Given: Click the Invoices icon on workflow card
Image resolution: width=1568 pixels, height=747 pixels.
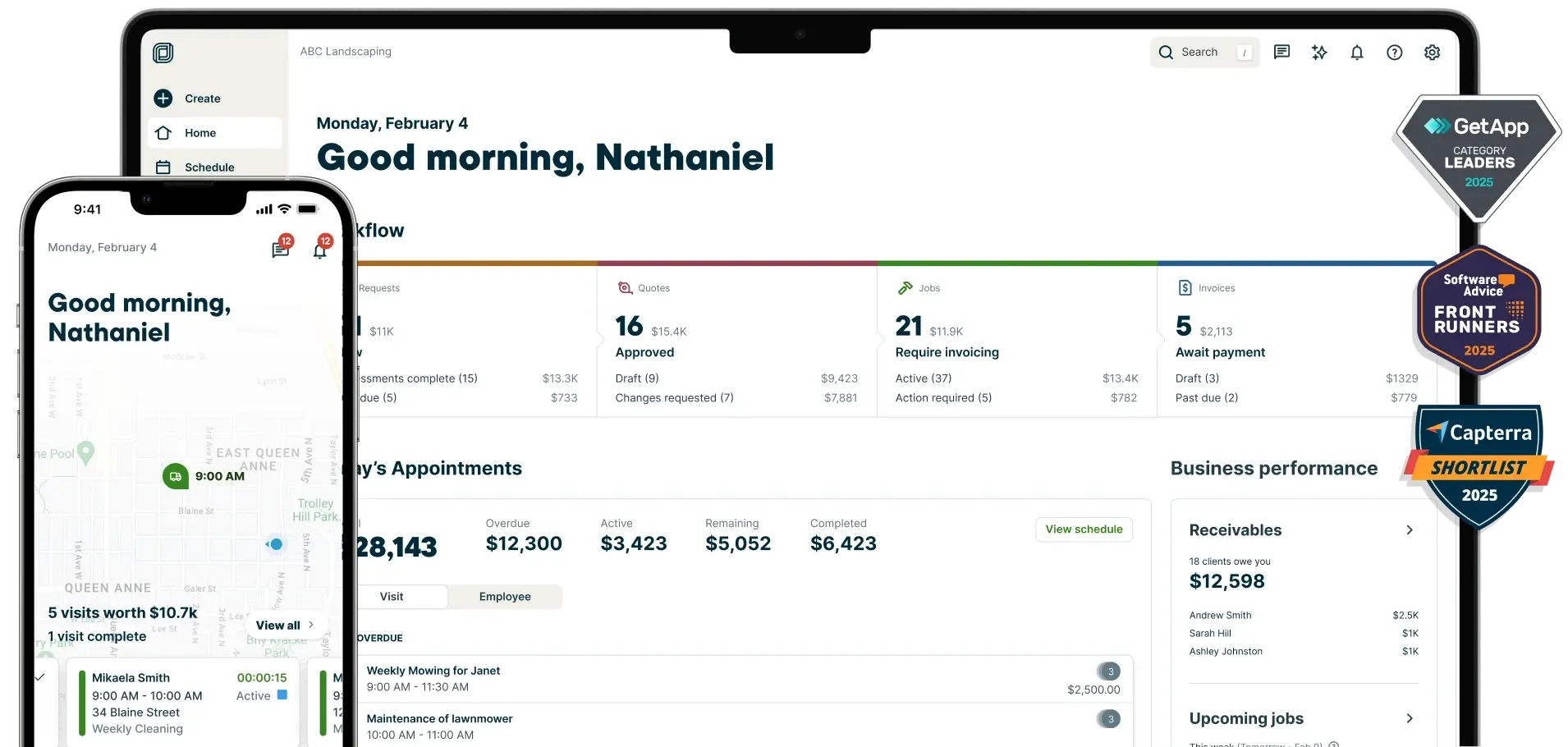Looking at the screenshot, I should [1185, 287].
